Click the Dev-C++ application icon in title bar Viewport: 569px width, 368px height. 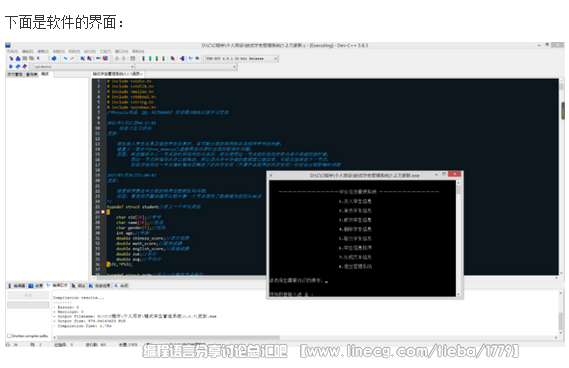[8, 45]
